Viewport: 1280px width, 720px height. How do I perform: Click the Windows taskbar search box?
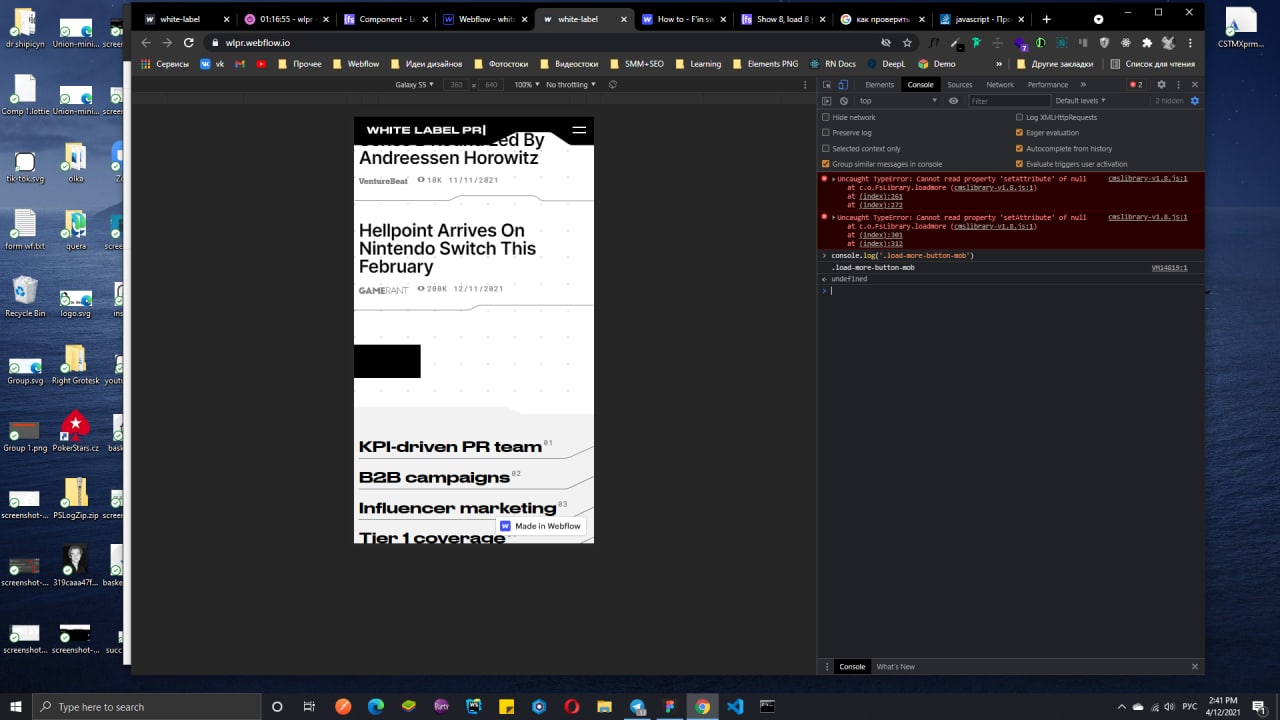[146, 706]
